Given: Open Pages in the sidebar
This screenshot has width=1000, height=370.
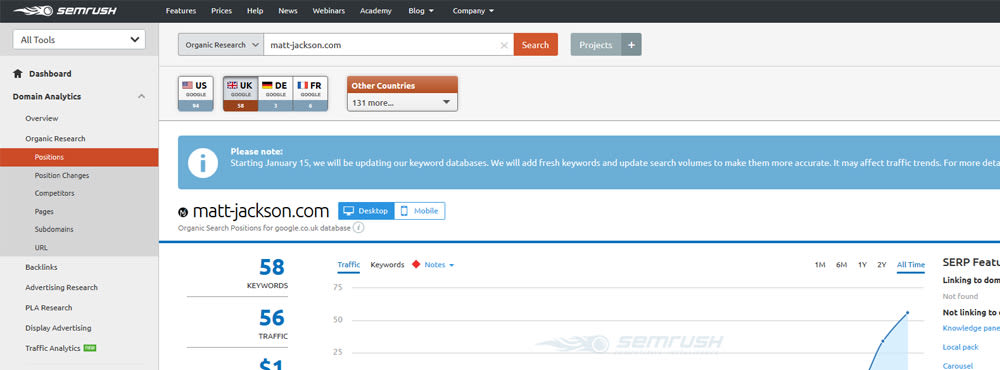Looking at the screenshot, I should click(44, 212).
